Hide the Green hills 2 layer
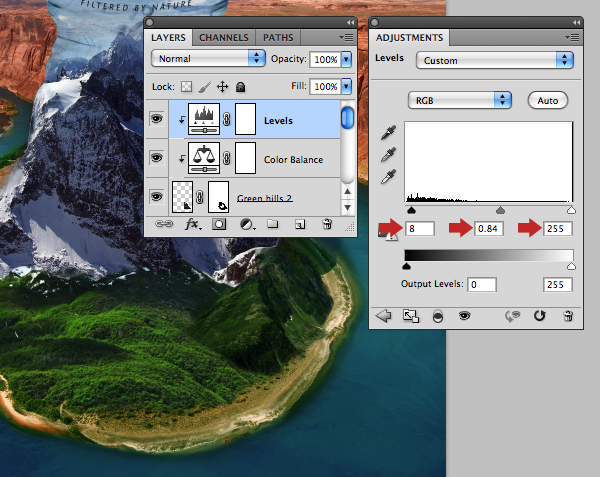Viewport: 600px width, 477px height. tap(157, 197)
